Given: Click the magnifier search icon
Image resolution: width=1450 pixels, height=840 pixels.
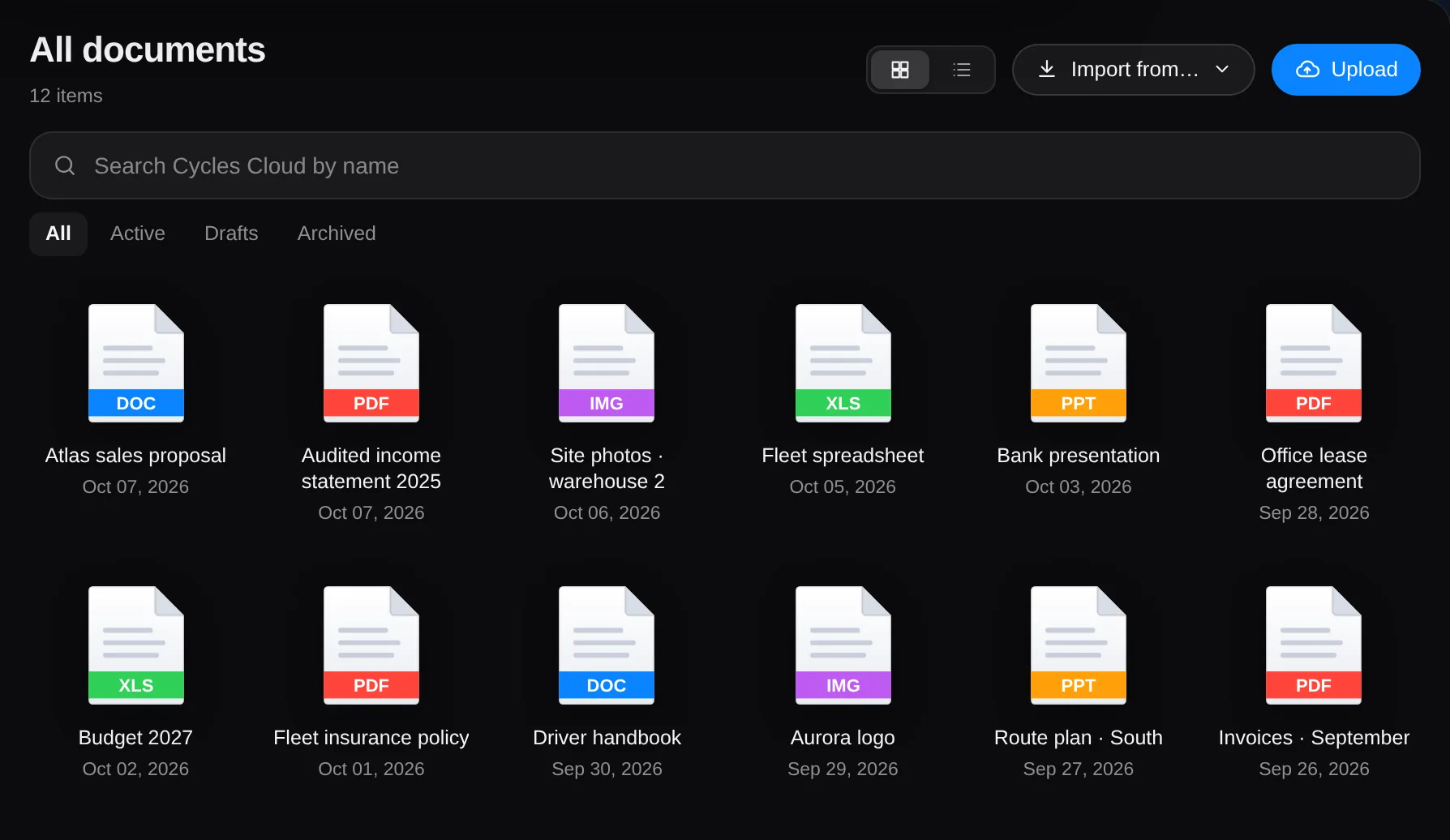Looking at the screenshot, I should coord(65,165).
